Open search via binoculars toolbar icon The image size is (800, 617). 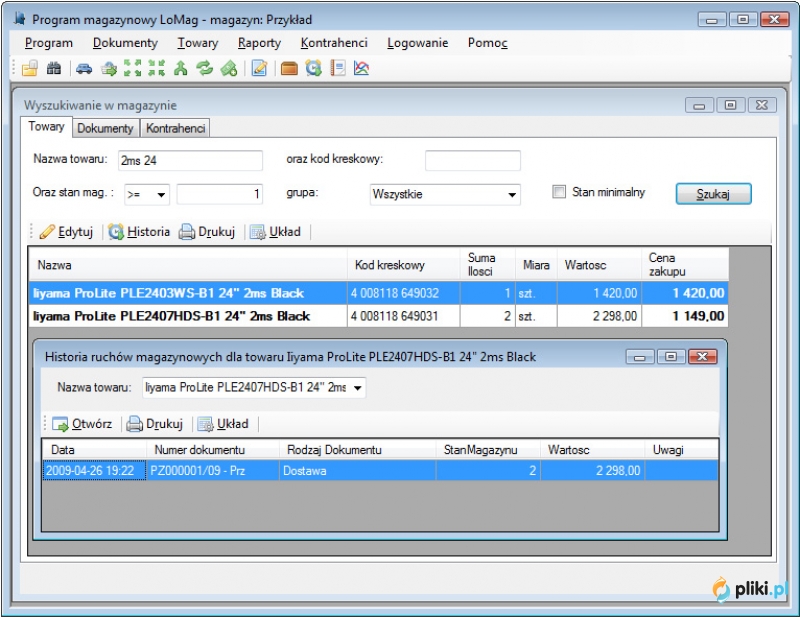[54, 68]
